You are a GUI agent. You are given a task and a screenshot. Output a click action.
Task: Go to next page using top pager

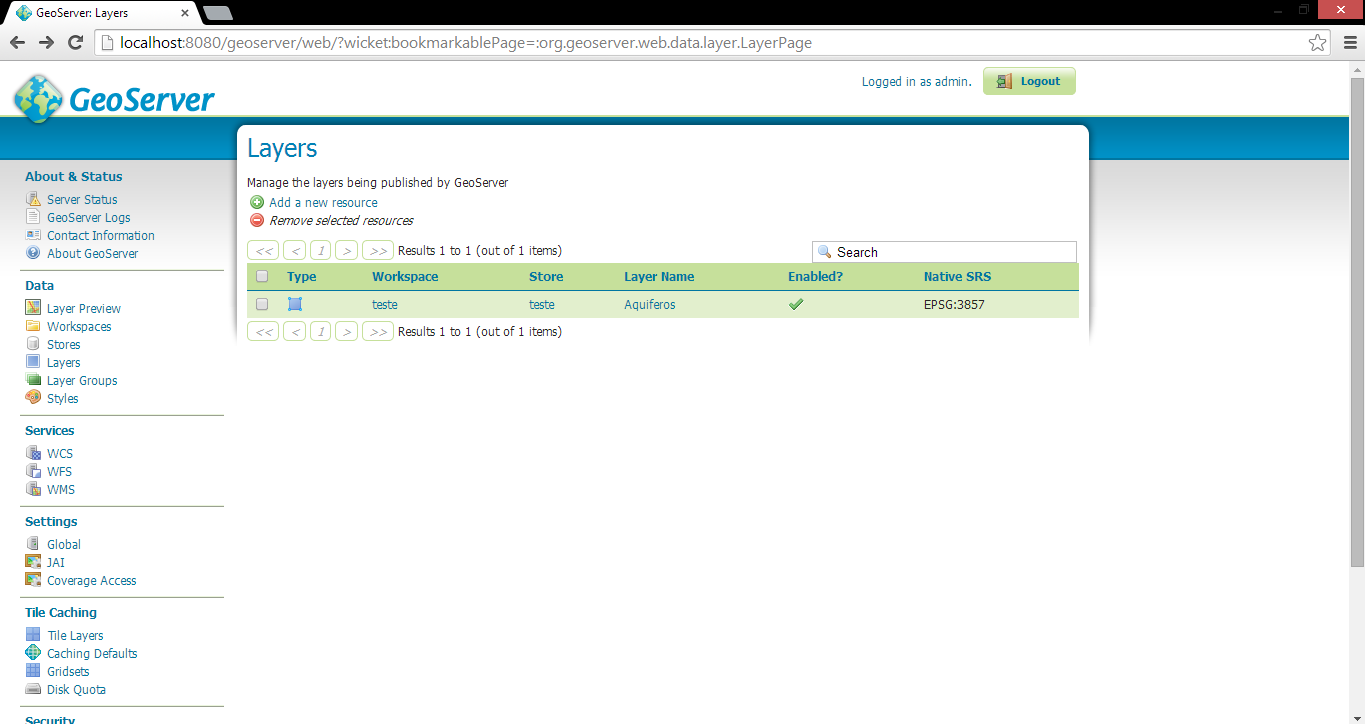pyautogui.click(x=346, y=251)
